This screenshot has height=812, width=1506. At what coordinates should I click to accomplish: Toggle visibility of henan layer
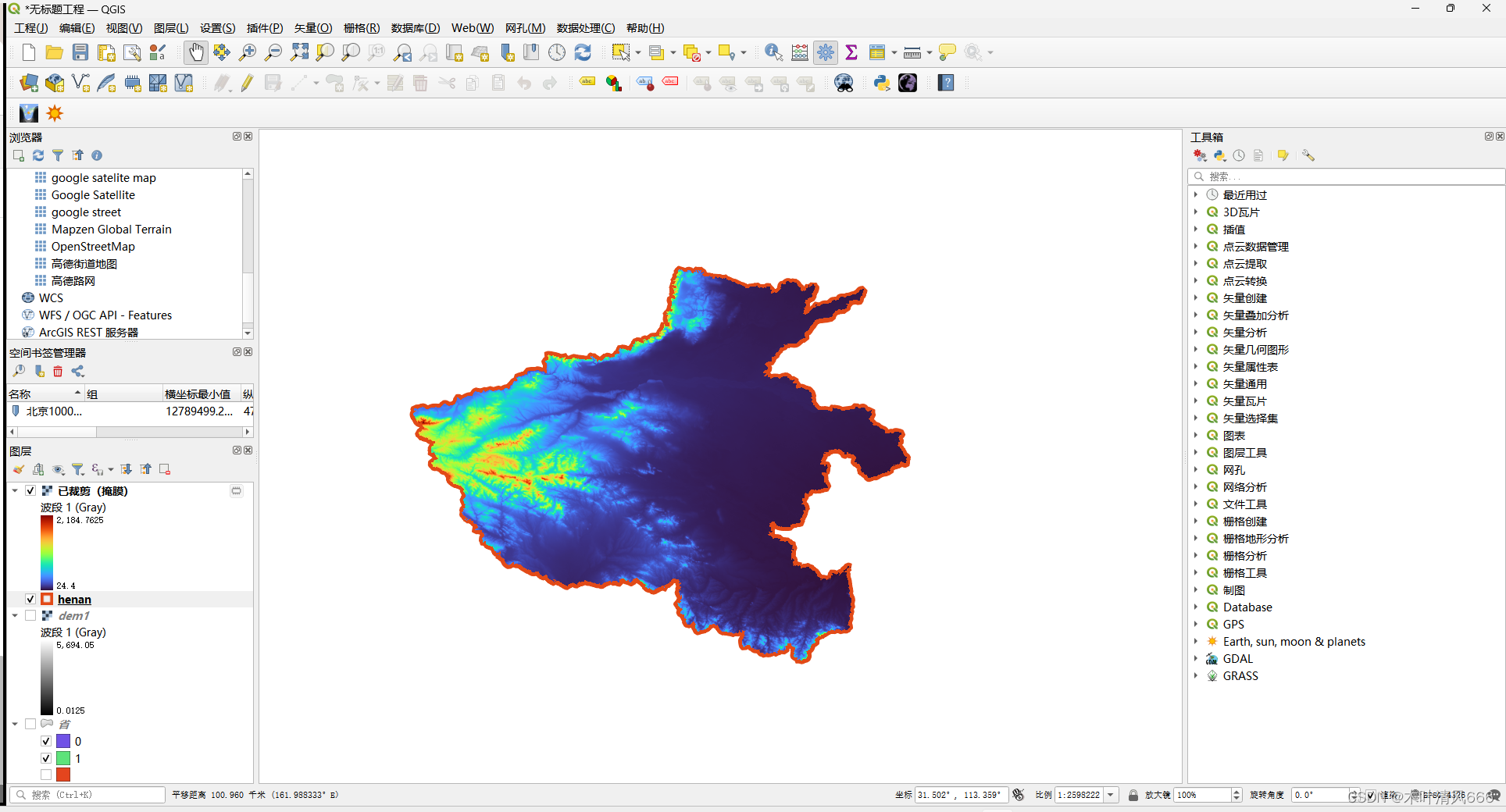tap(30, 600)
